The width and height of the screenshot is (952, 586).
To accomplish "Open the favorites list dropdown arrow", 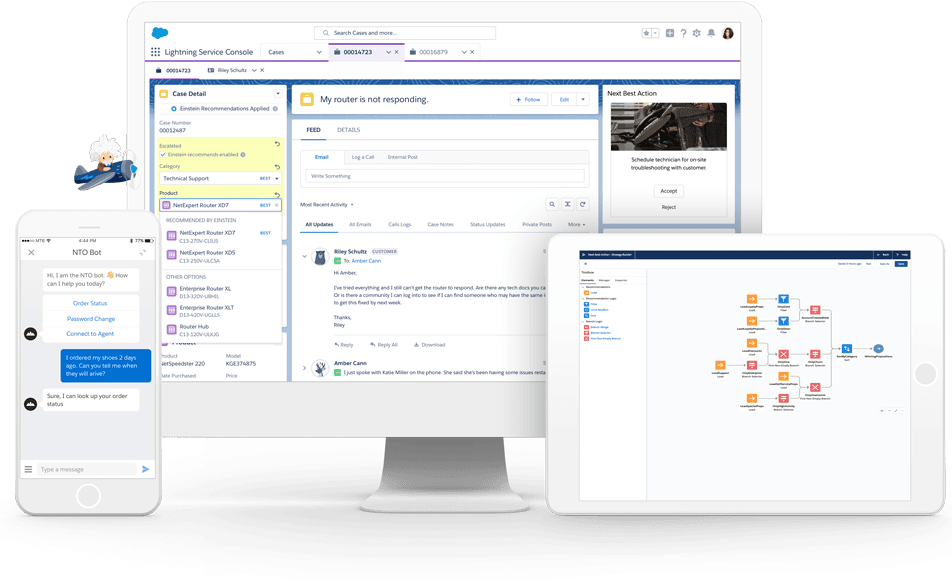I will [x=655, y=33].
